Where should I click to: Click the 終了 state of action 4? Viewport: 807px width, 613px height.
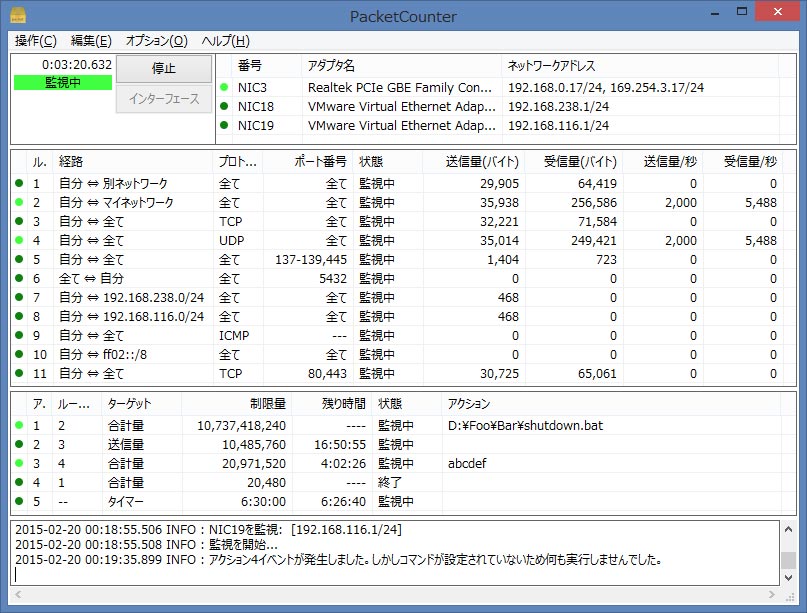[390, 483]
